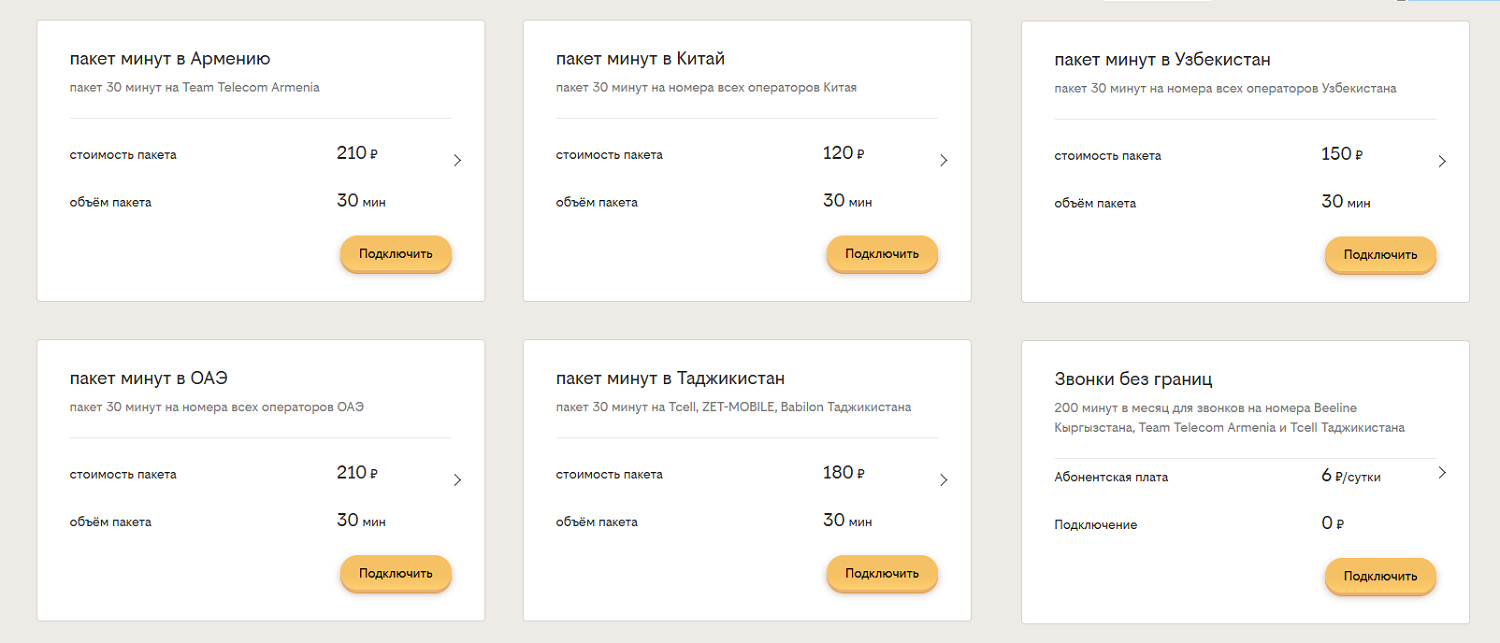Open chevron on Звонки без границ card
The width and height of the screenshot is (1500, 643).
coord(1442,473)
